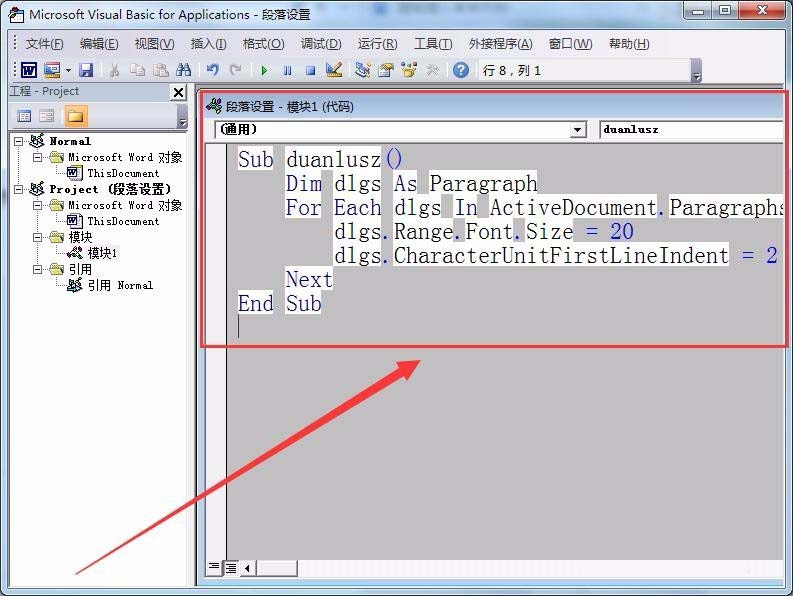Open Find with the binoculars icon
Viewport: 793px width, 596px height.
[x=183, y=70]
